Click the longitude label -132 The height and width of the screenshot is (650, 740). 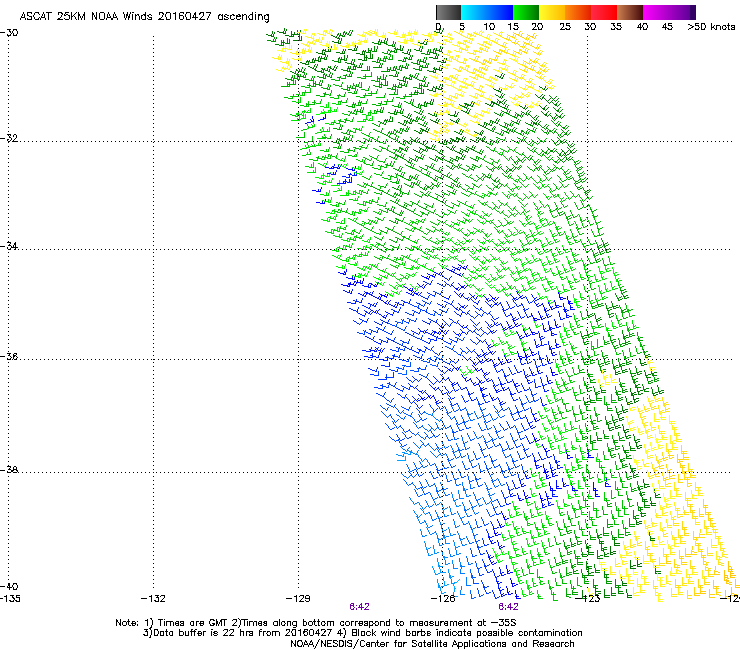click(x=153, y=599)
